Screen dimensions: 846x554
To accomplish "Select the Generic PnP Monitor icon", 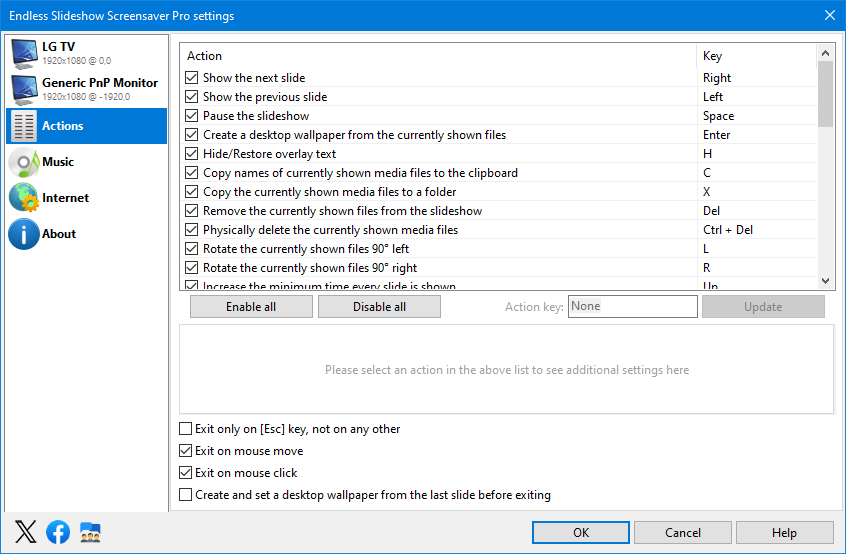I will 24,90.
